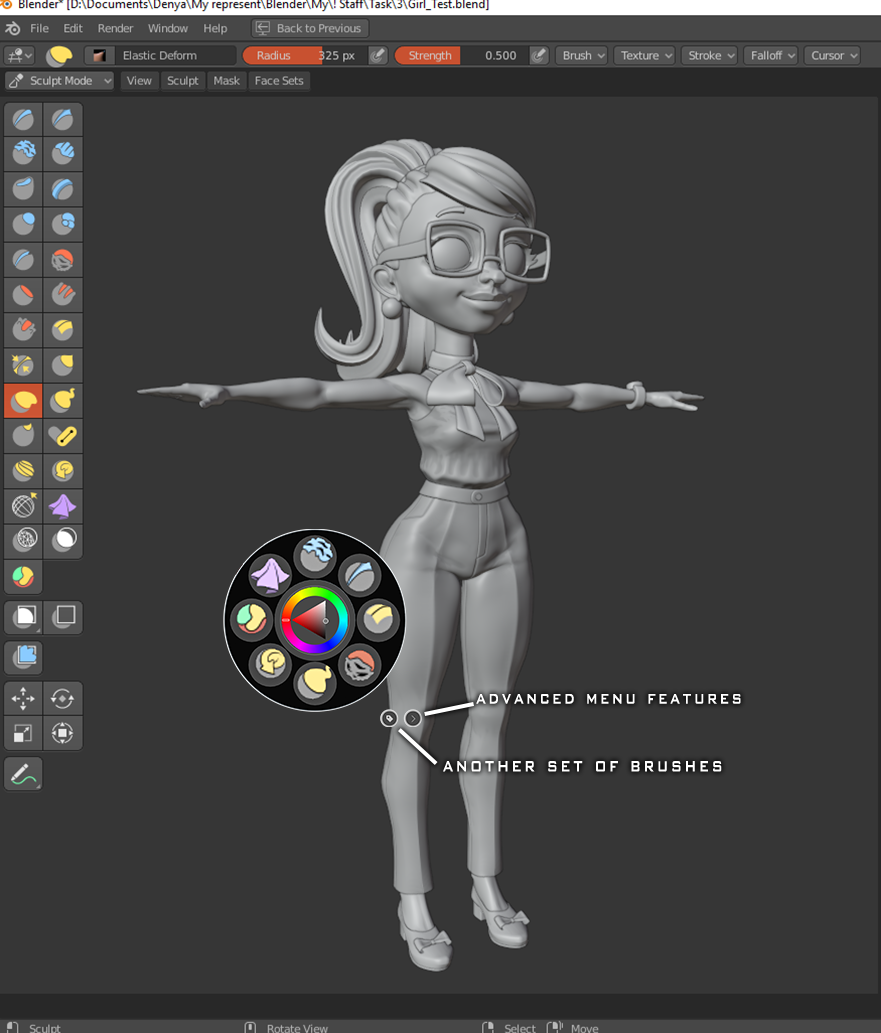Open the Sculpt header menu
The image size is (881, 1033).
(183, 80)
